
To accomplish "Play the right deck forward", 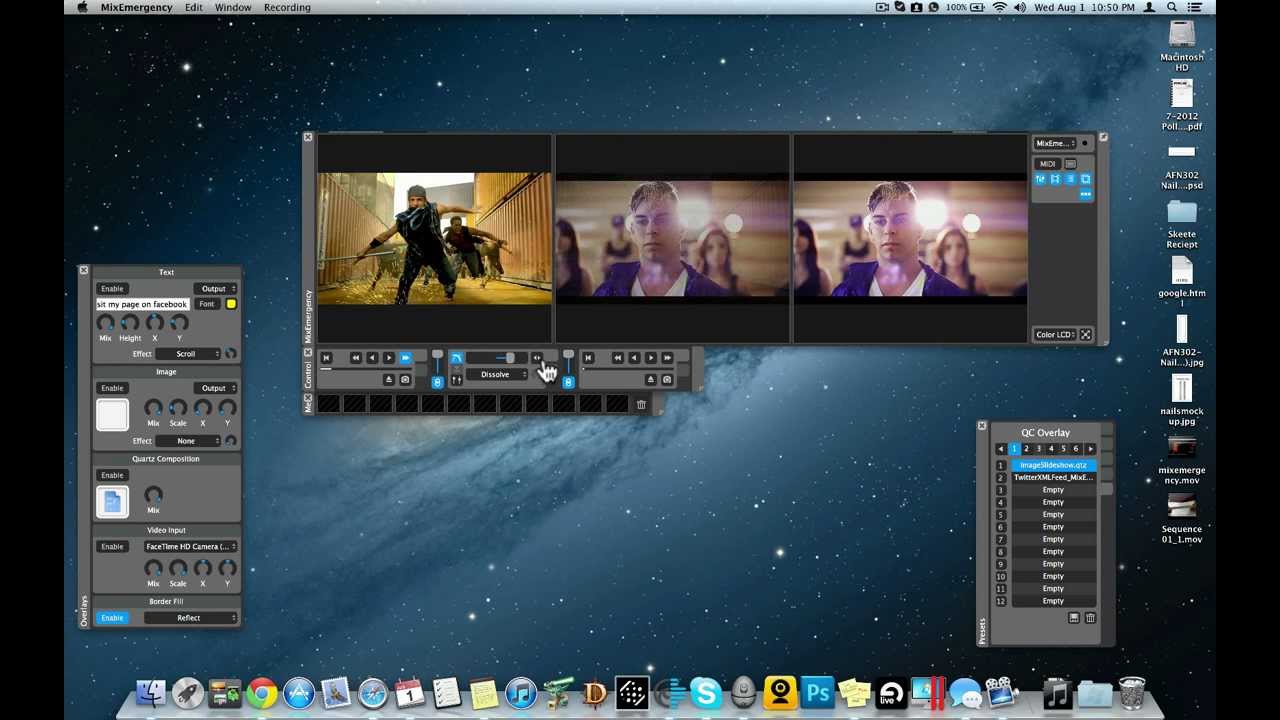I will [651, 357].
